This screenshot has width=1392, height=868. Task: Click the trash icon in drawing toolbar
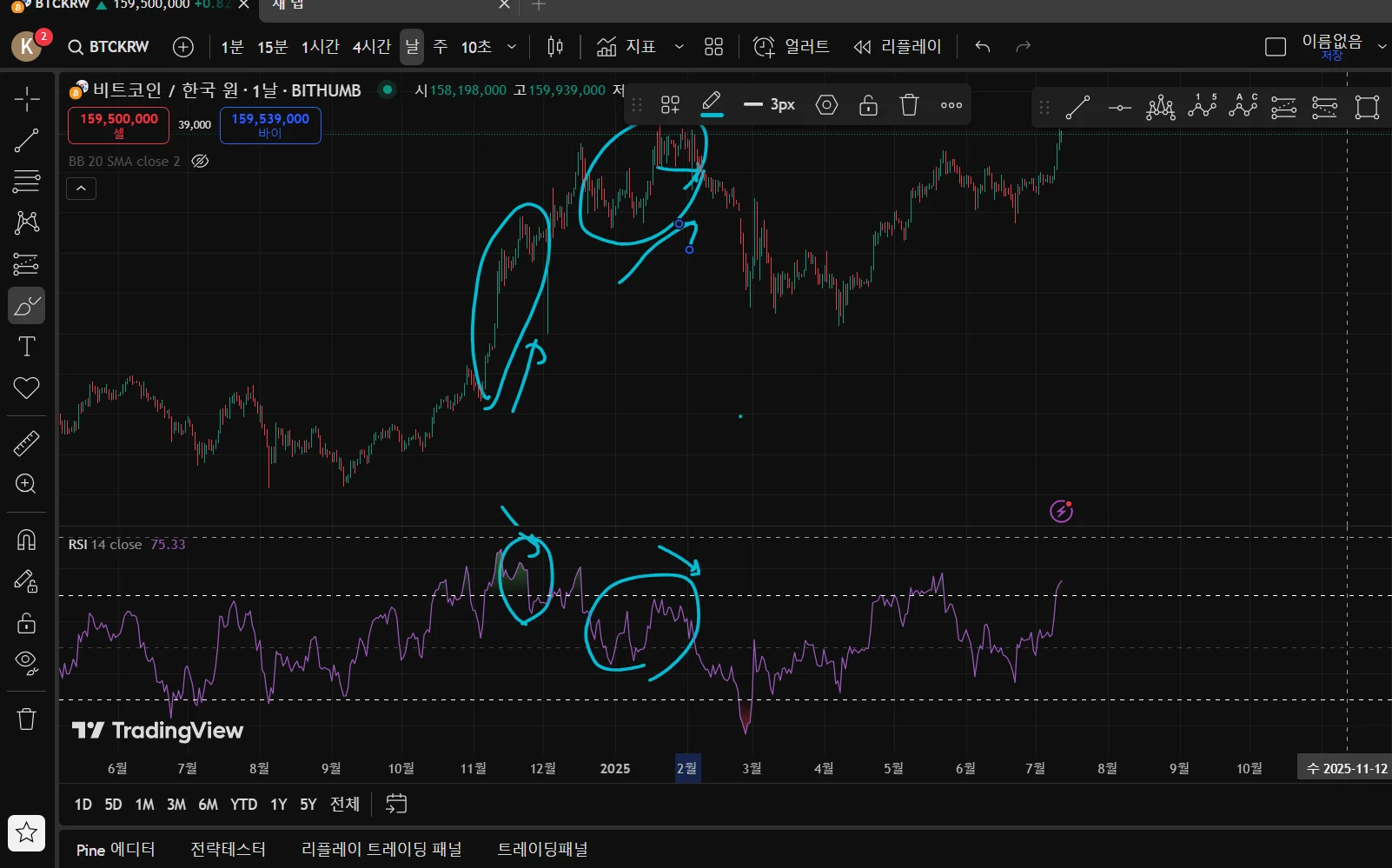click(x=909, y=105)
